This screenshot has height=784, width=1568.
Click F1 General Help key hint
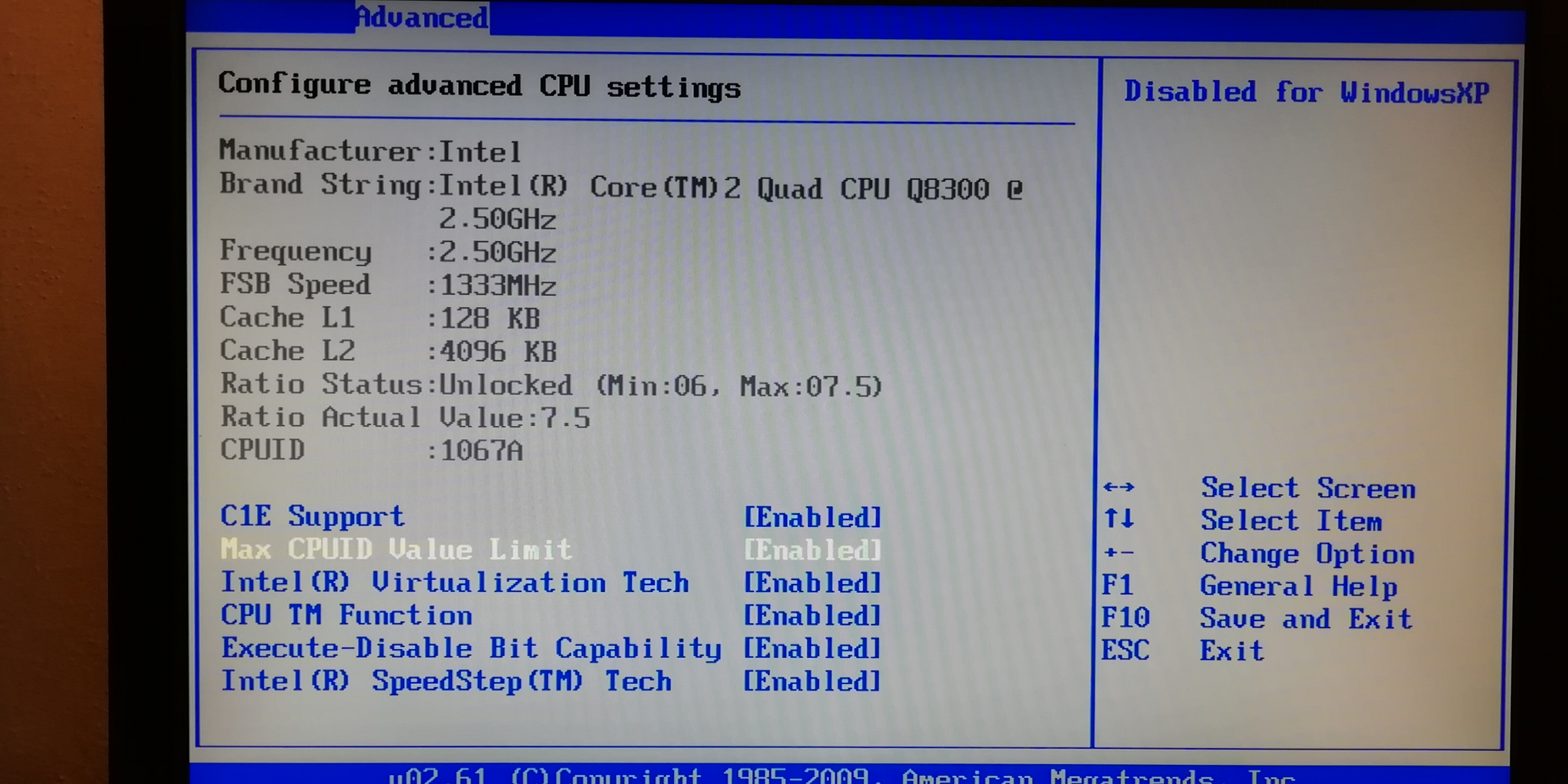point(1117,586)
